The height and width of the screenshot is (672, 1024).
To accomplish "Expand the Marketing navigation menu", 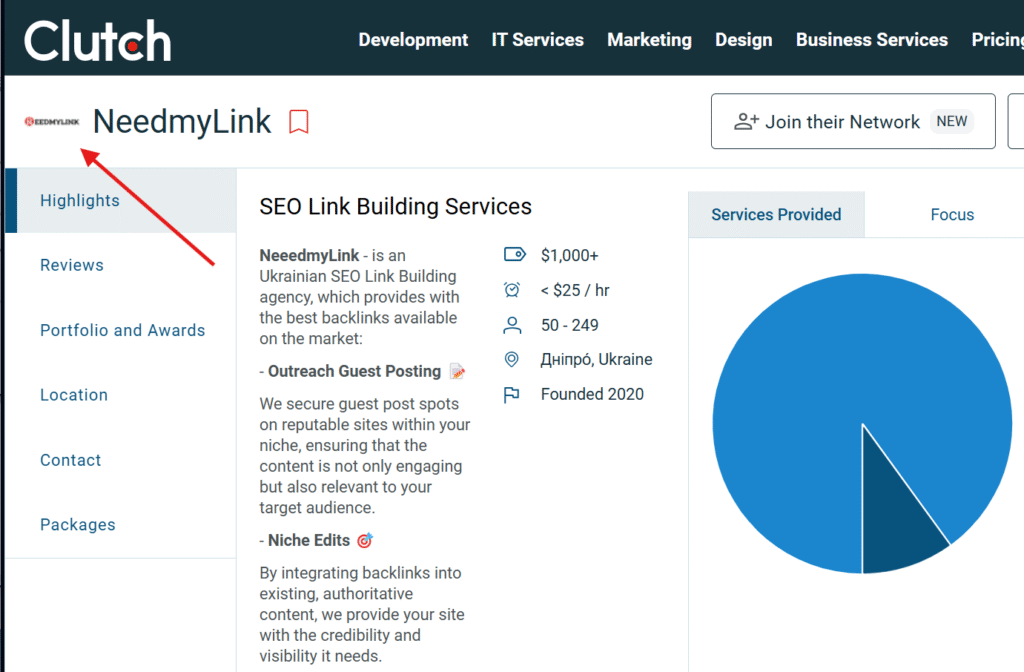I will (x=649, y=40).
